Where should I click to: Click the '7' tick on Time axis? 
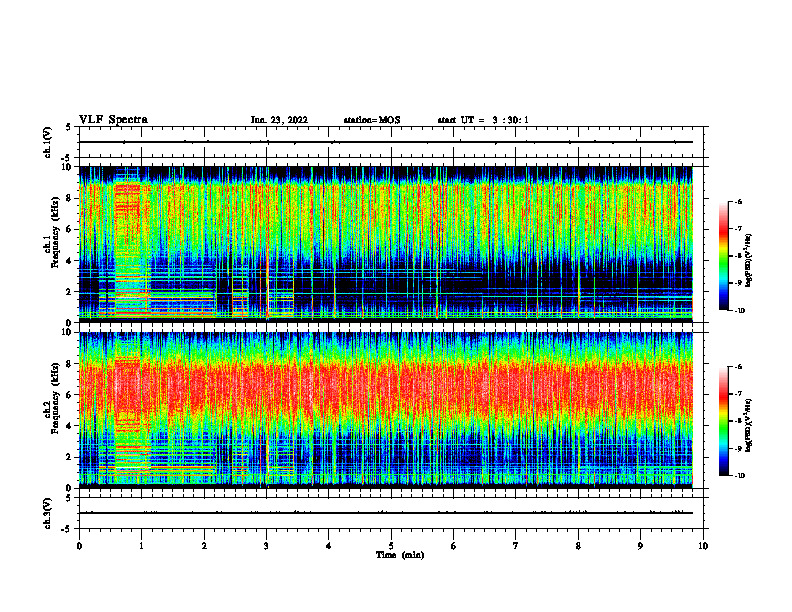tap(516, 546)
